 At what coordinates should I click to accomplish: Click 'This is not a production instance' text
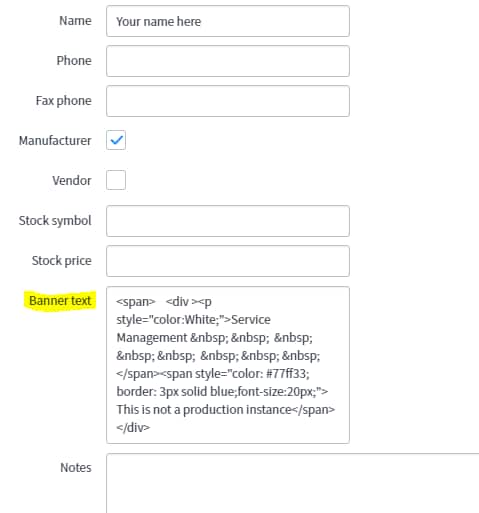click(x=204, y=410)
